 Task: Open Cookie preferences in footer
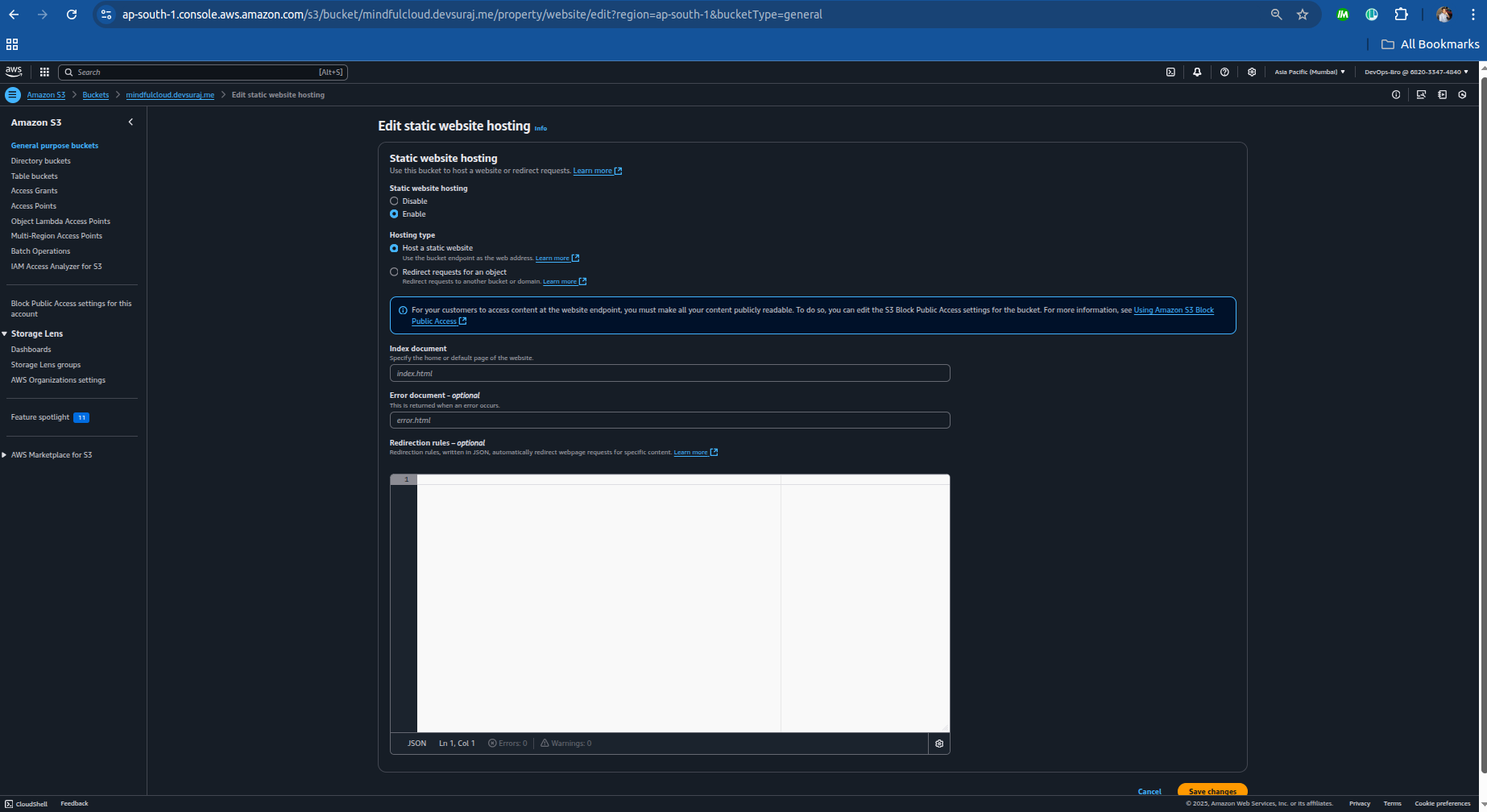[x=1443, y=804]
